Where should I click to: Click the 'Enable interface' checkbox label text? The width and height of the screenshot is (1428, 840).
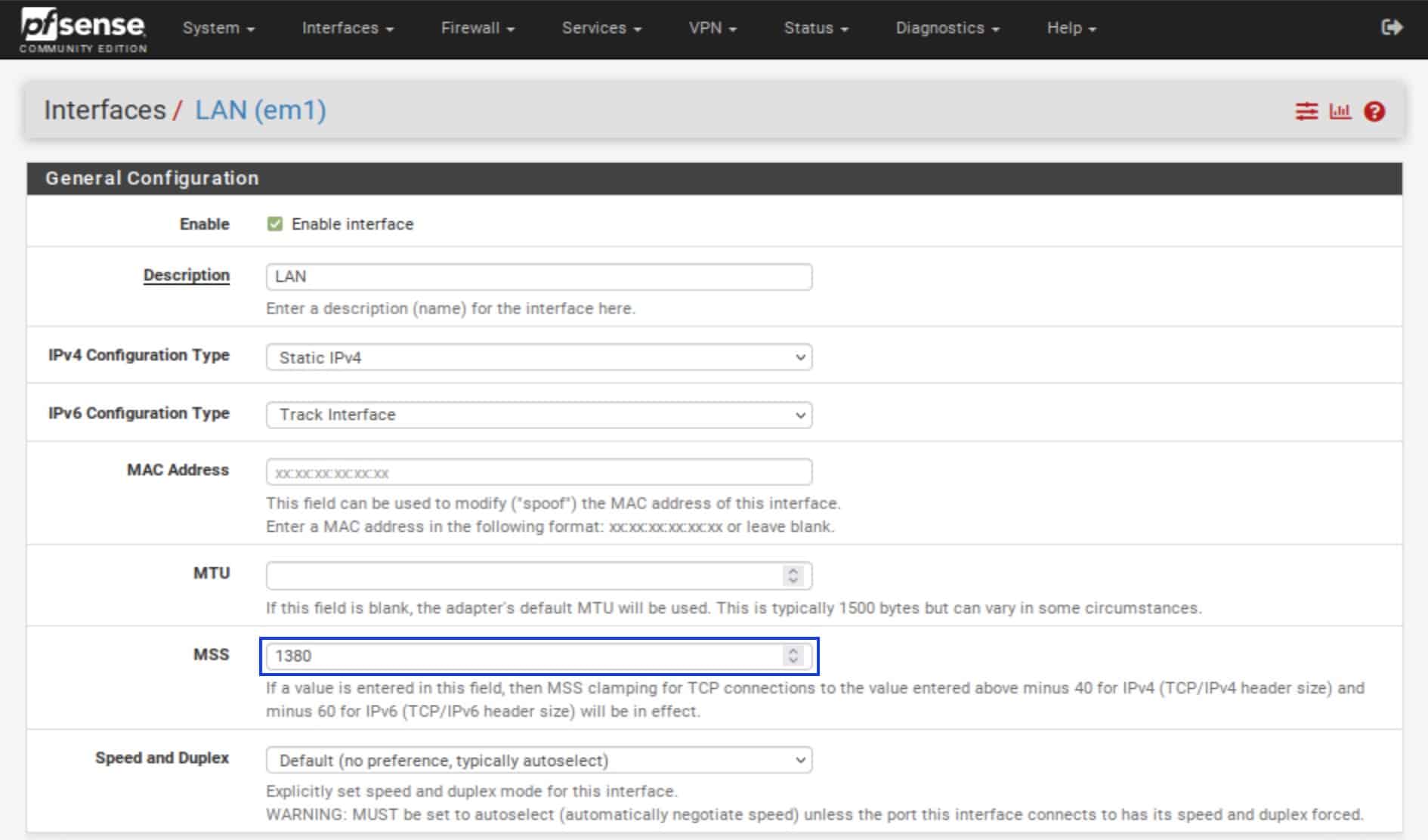(353, 224)
